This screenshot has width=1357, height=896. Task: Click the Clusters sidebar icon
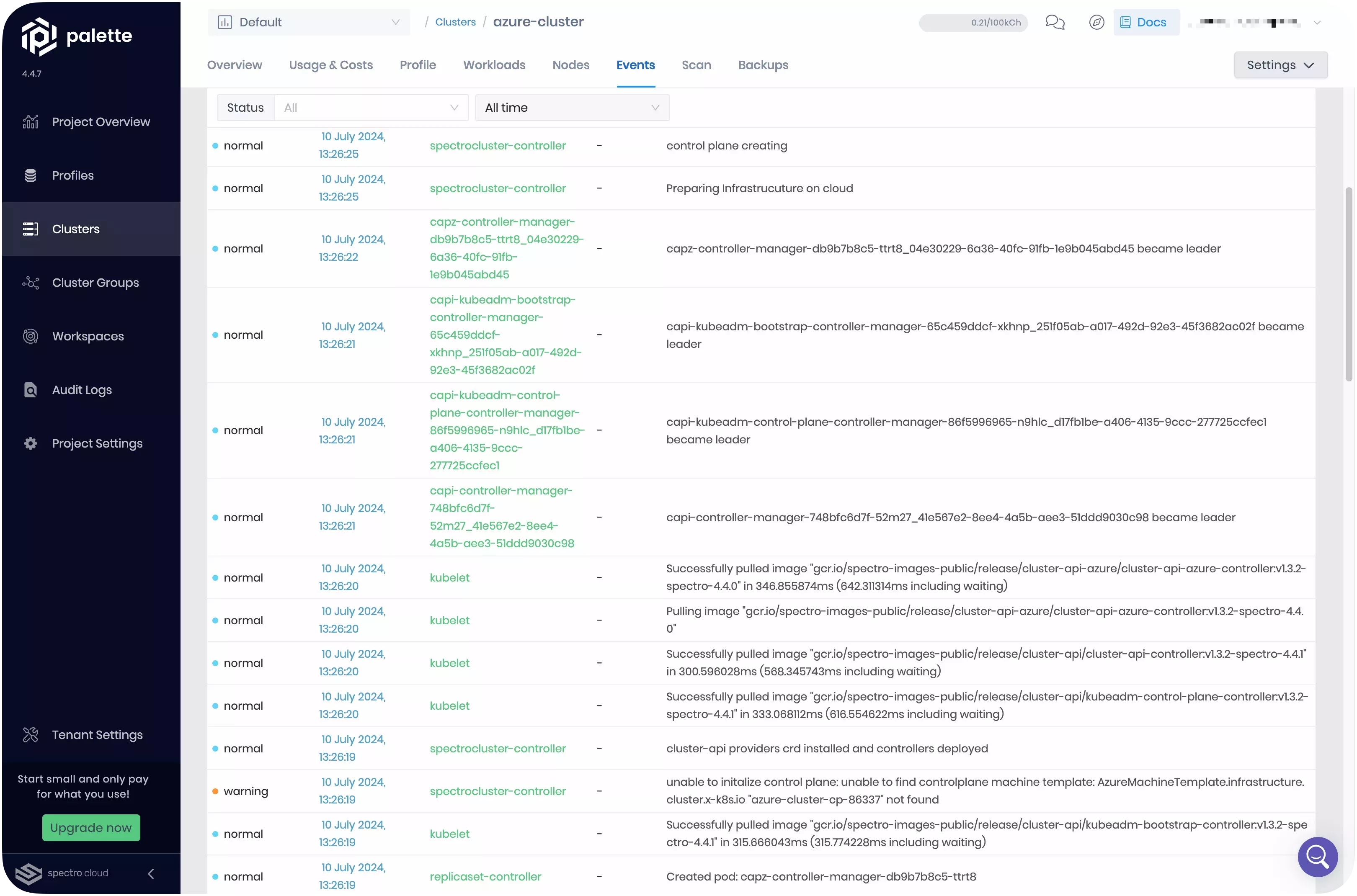click(x=31, y=229)
